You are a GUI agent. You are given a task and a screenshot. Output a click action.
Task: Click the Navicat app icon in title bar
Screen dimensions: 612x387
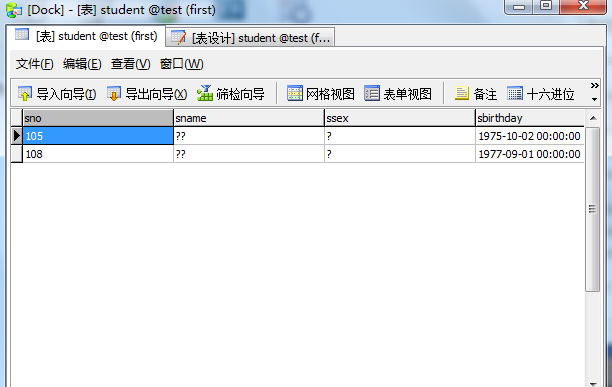14,10
